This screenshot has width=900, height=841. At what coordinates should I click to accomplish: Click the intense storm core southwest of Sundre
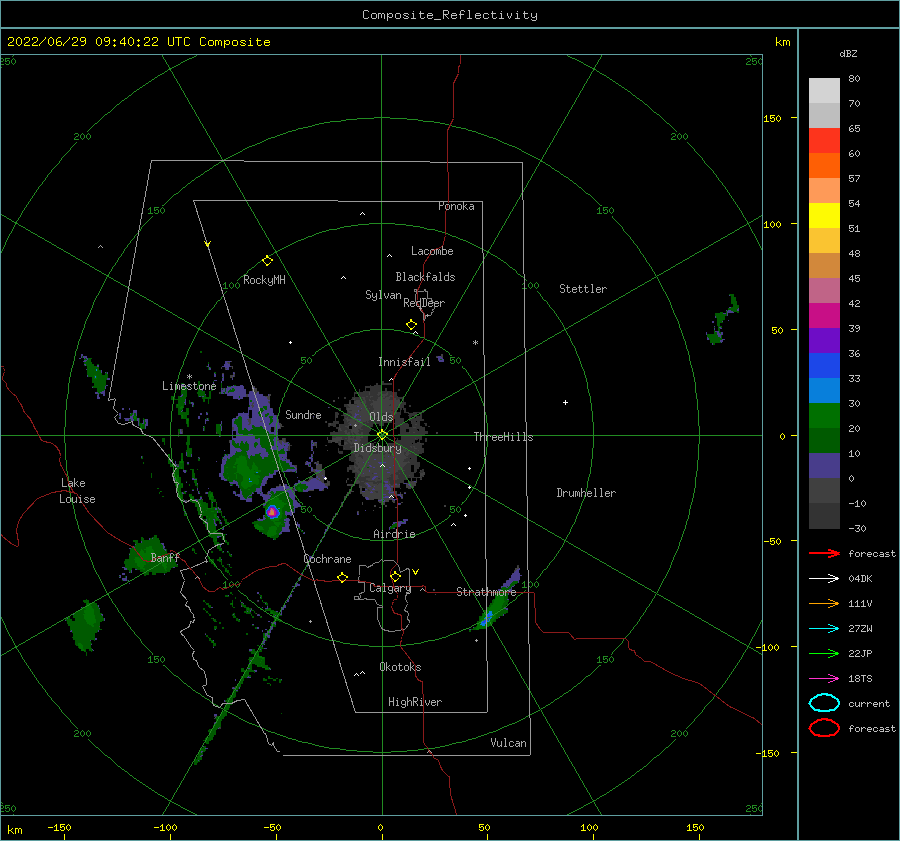coord(272,511)
